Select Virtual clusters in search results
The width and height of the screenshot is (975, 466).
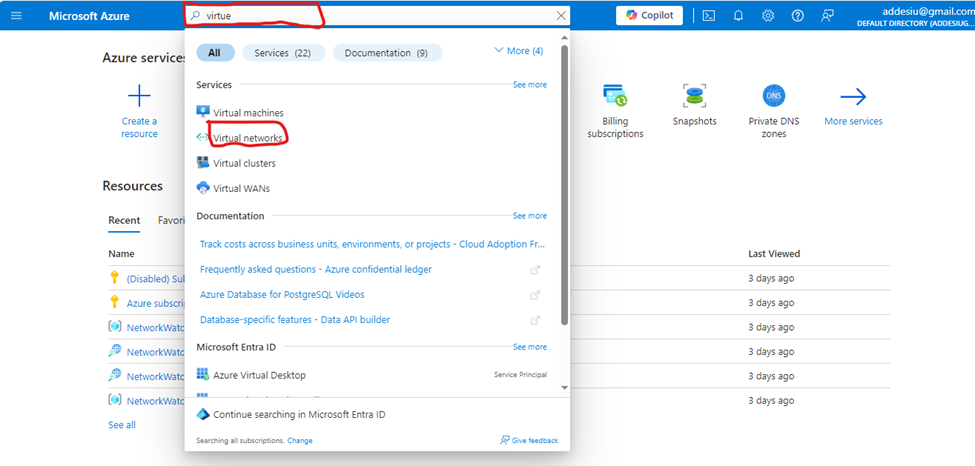[x=244, y=163]
